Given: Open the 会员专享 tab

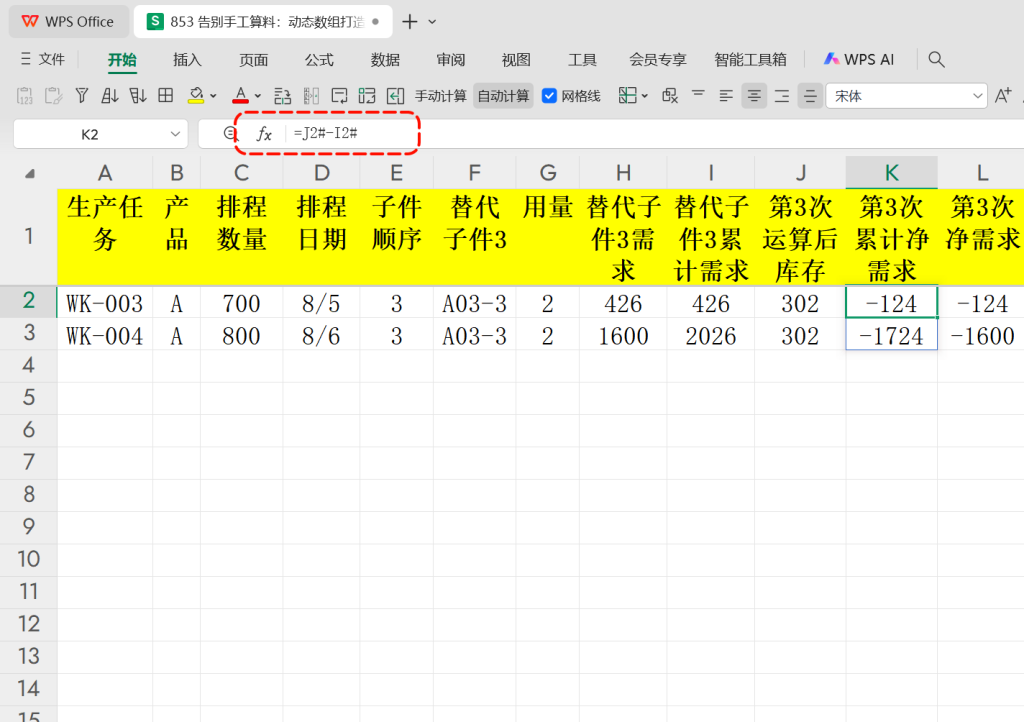Looking at the screenshot, I should [658, 60].
